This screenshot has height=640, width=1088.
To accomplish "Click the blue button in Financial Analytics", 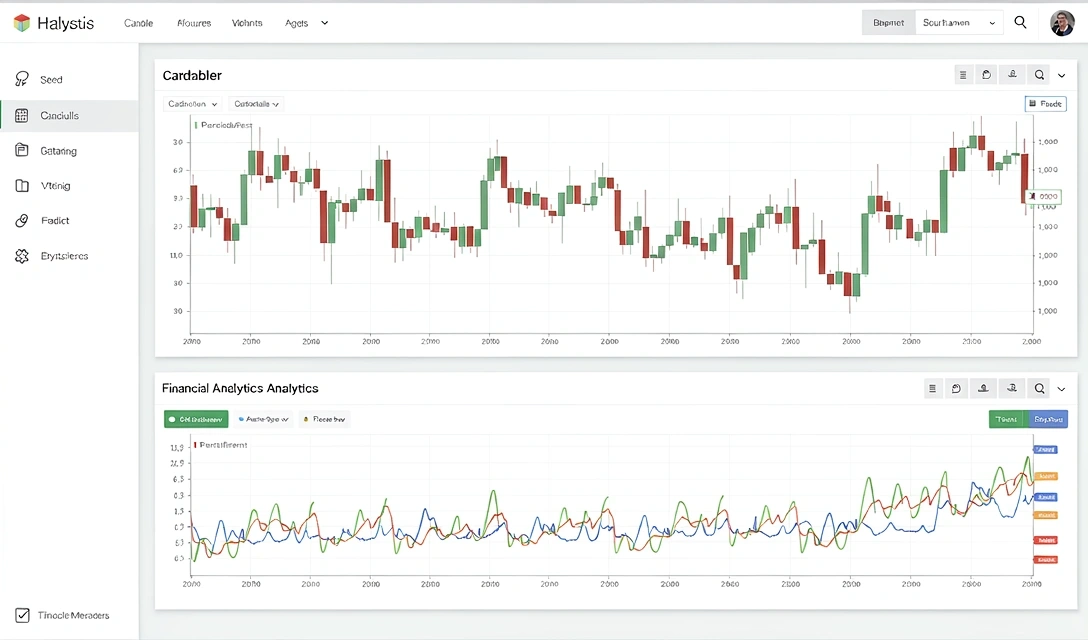I will pos(1047,420).
